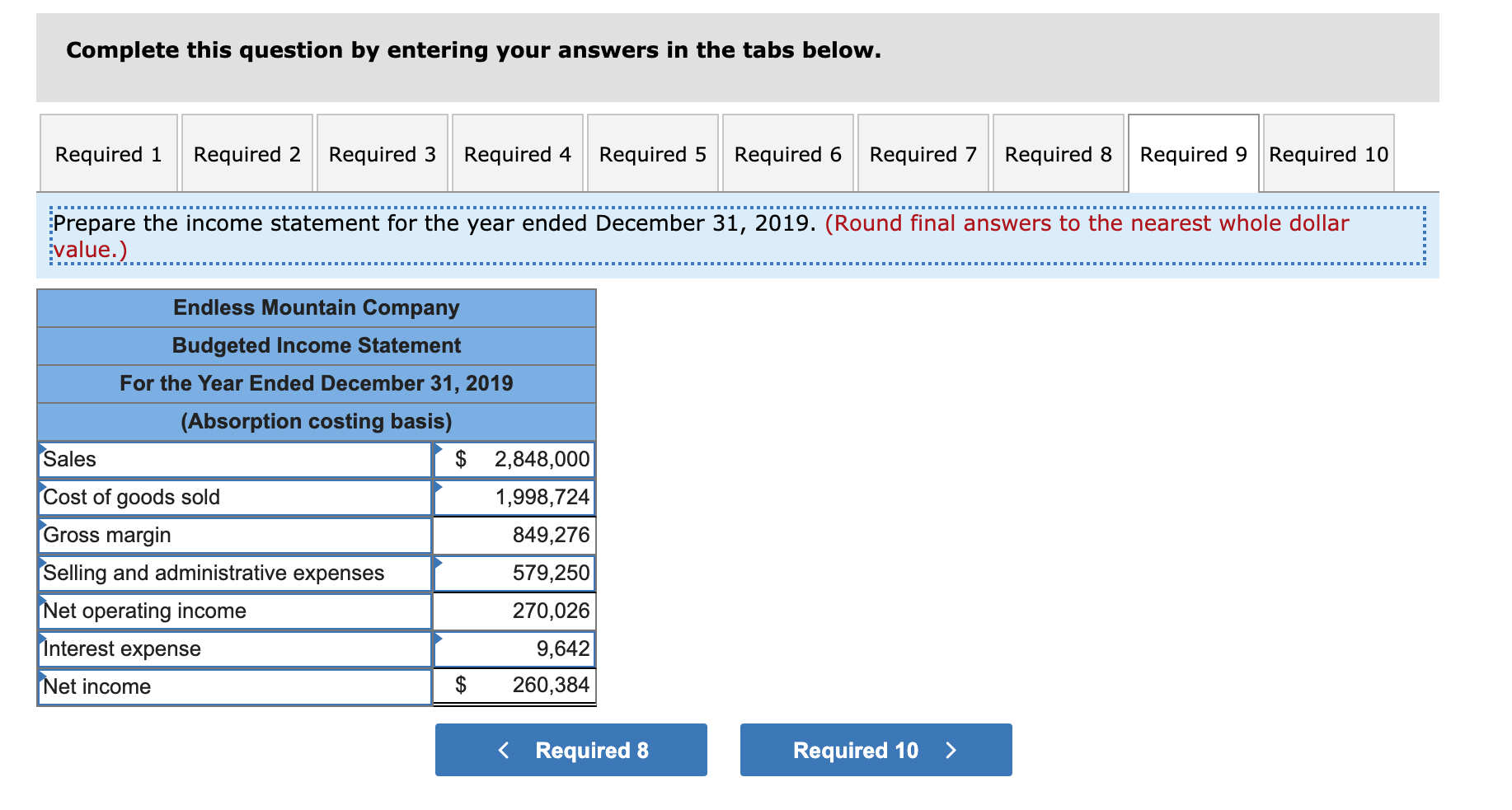Switch to the Required 2 tab
Image resolution: width=1512 pixels, height=810 pixels.
pyautogui.click(x=245, y=153)
